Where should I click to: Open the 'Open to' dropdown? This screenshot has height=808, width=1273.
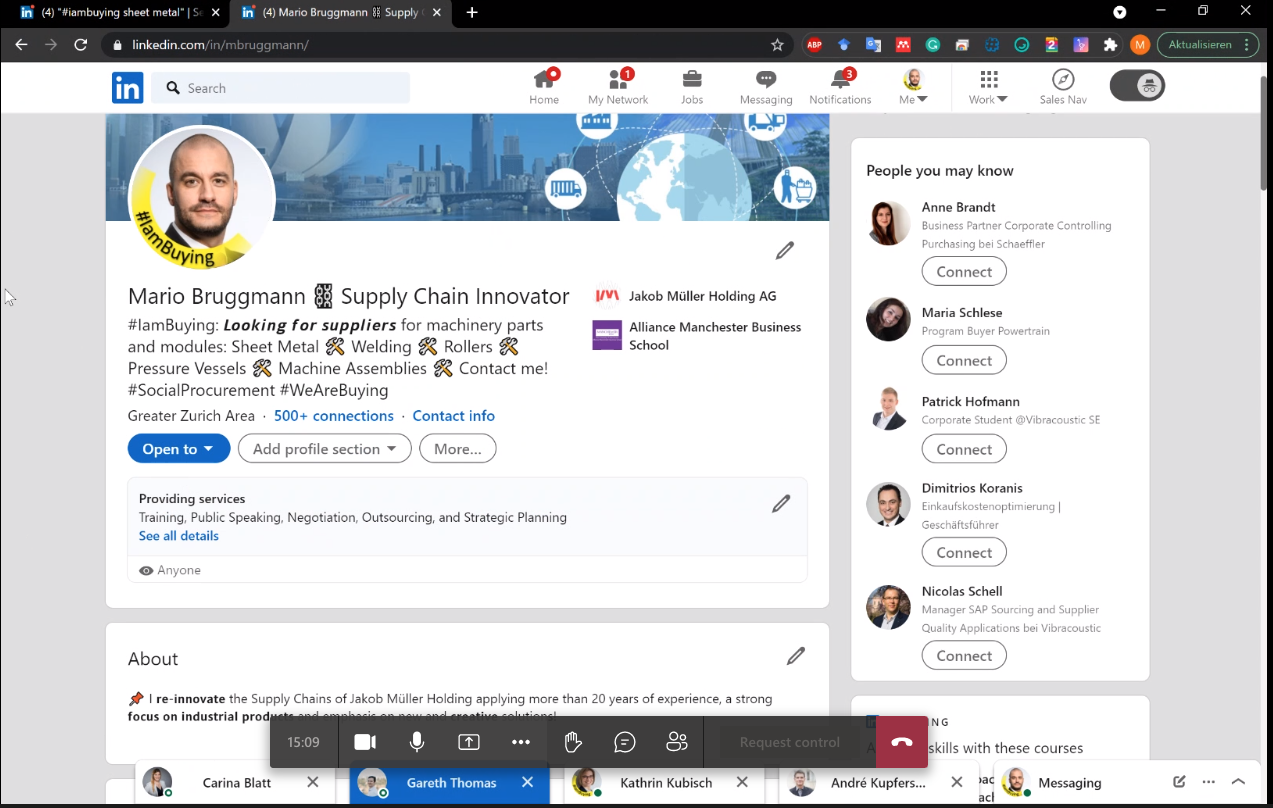179,449
